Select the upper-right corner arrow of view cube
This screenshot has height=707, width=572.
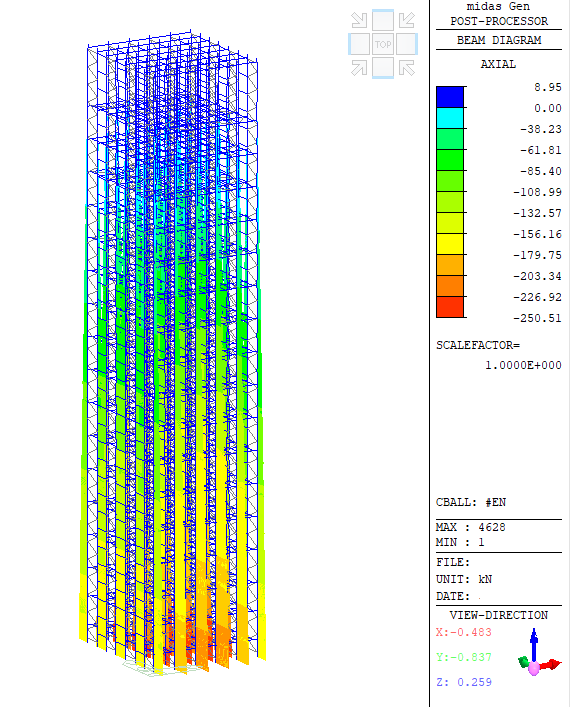click(407, 20)
